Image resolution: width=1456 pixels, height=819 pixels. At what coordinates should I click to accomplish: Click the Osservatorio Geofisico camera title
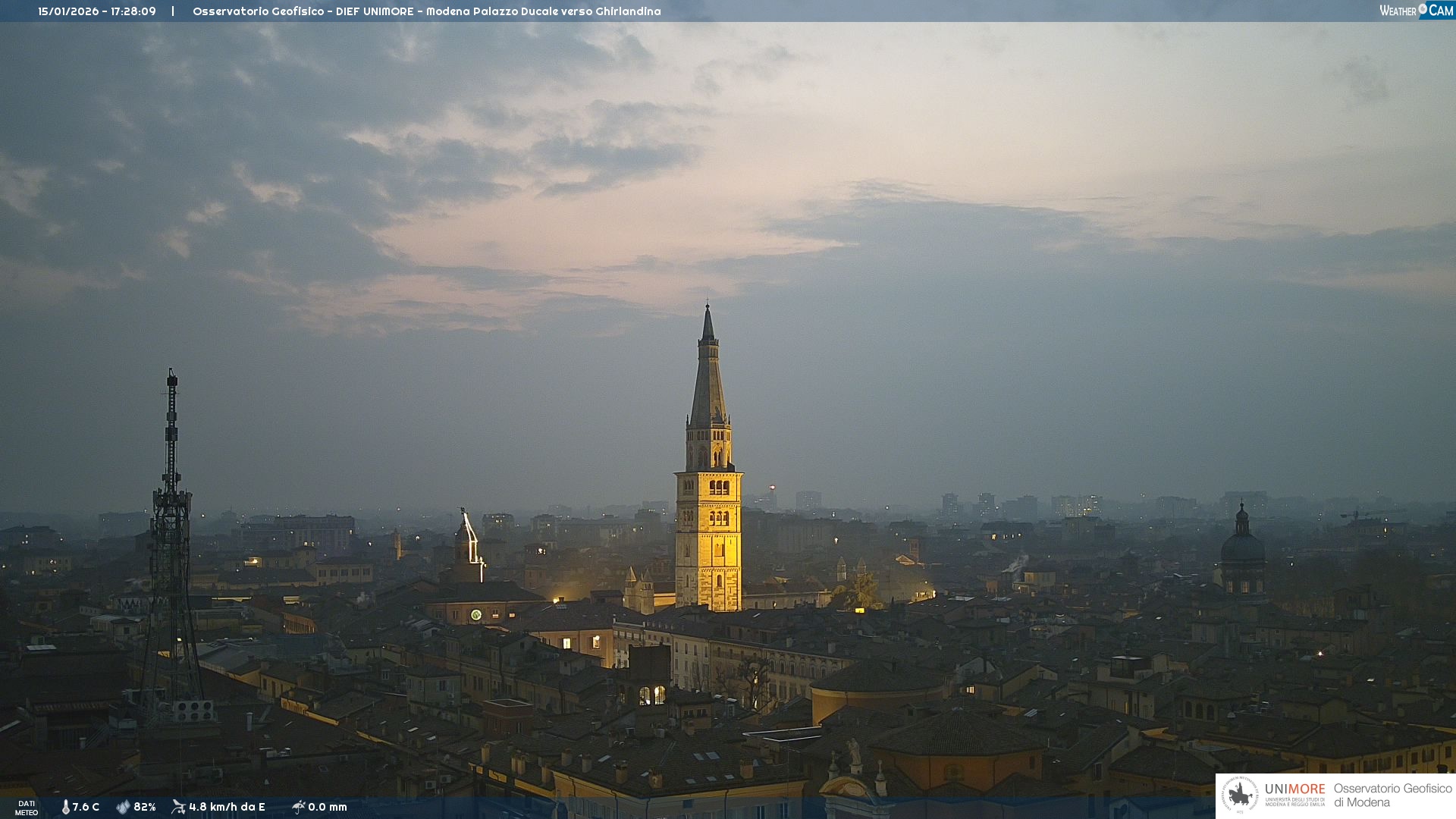[426, 11]
